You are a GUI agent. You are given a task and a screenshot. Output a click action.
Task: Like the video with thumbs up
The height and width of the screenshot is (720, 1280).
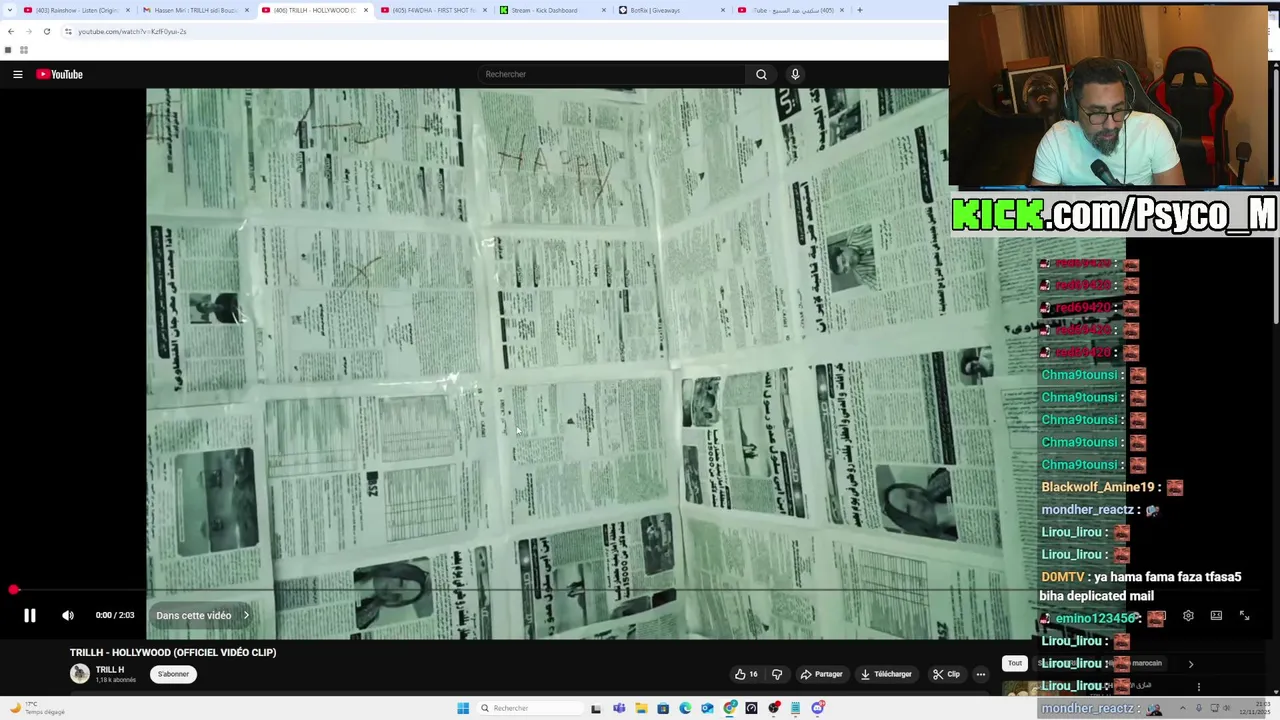coord(746,674)
